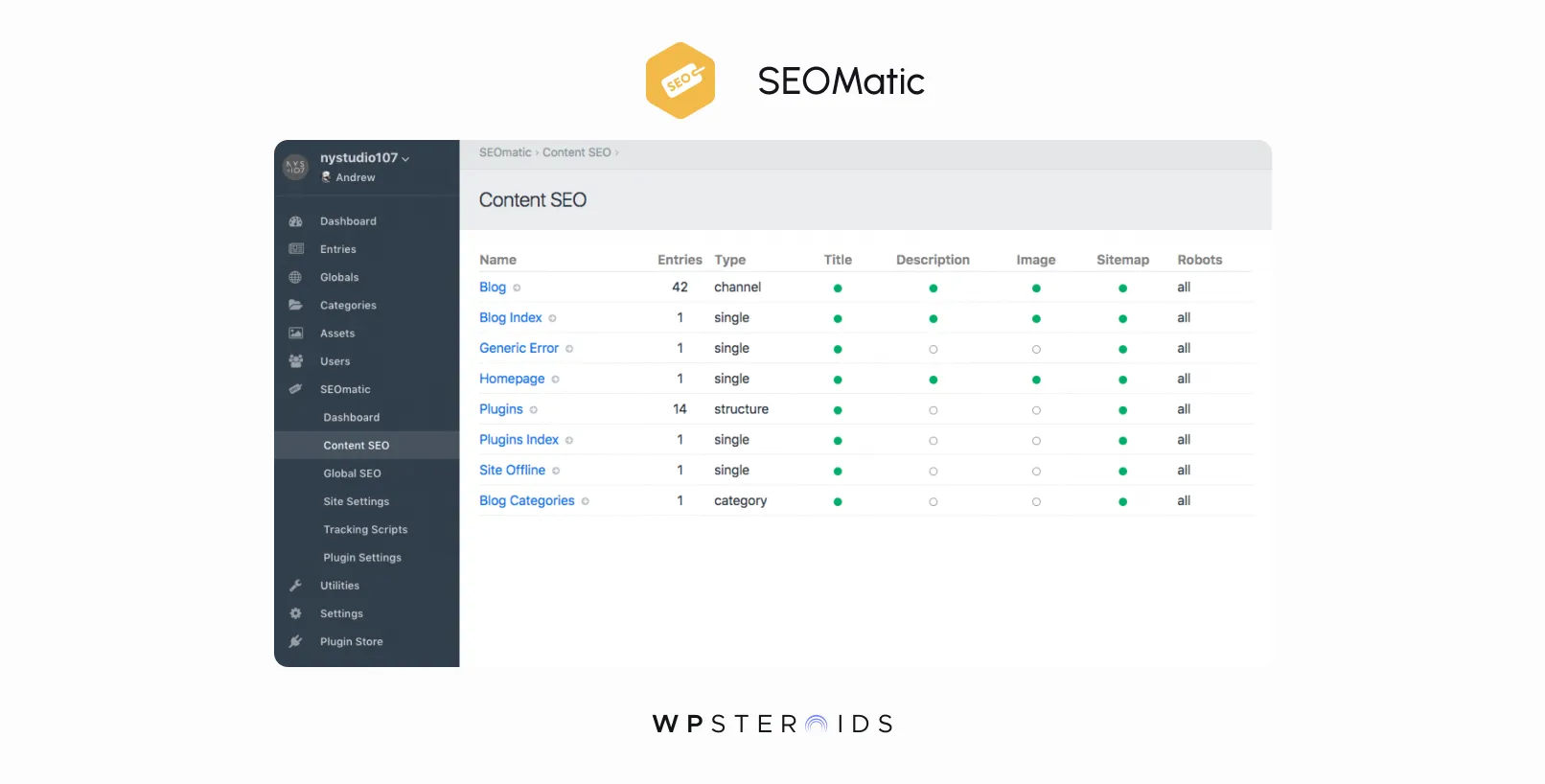This screenshot has height=784, width=1545.
Task: Open Utilities in sidebar
Action: click(x=340, y=586)
